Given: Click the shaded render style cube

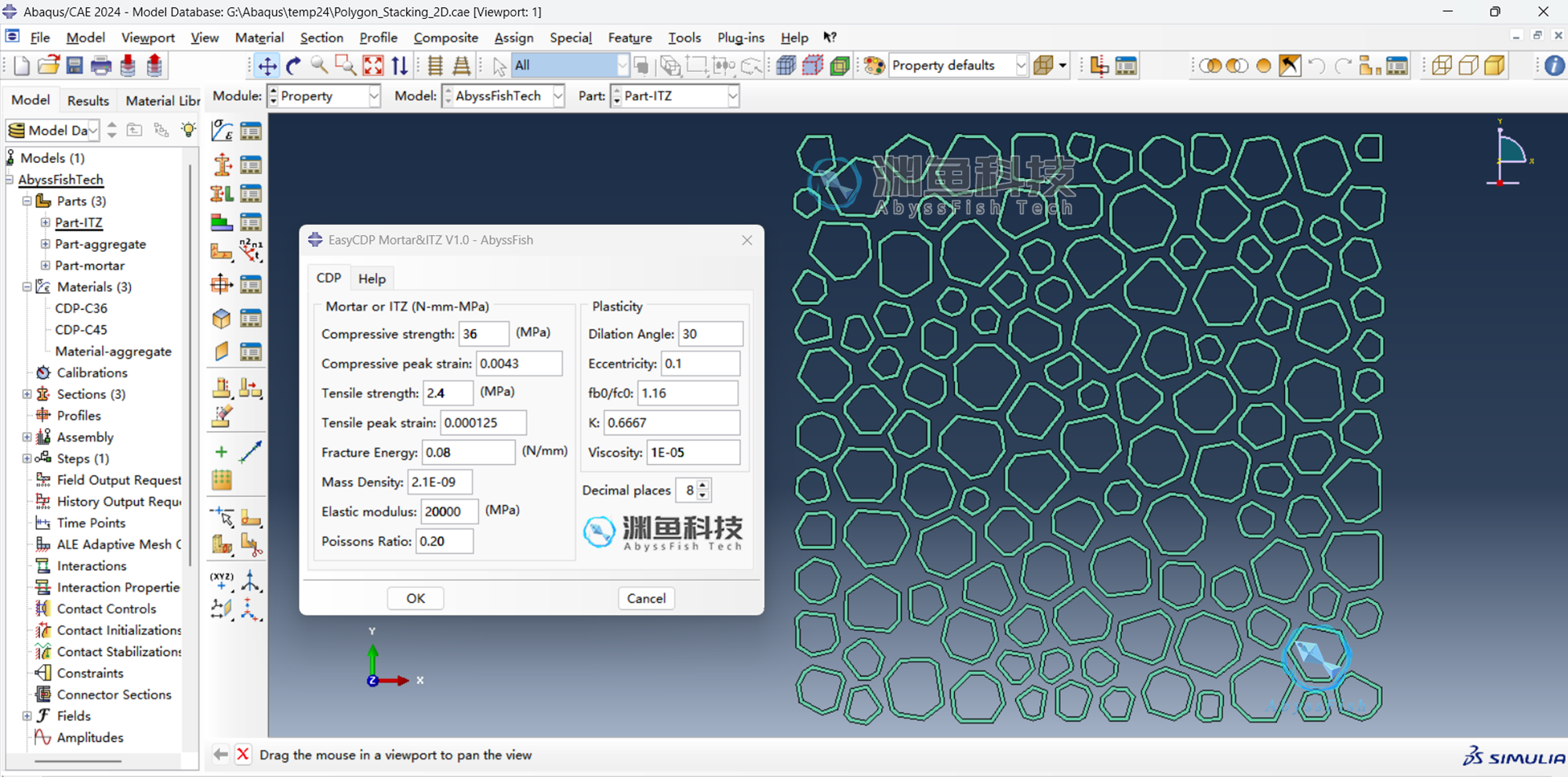Looking at the screenshot, I should (x=1495, y=66).
